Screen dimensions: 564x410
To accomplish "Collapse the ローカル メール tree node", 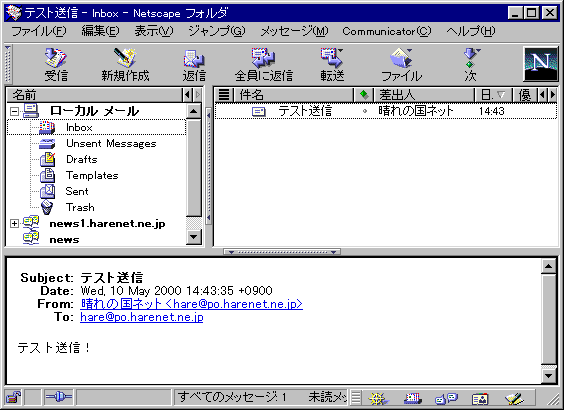I will tap(14, 111).
